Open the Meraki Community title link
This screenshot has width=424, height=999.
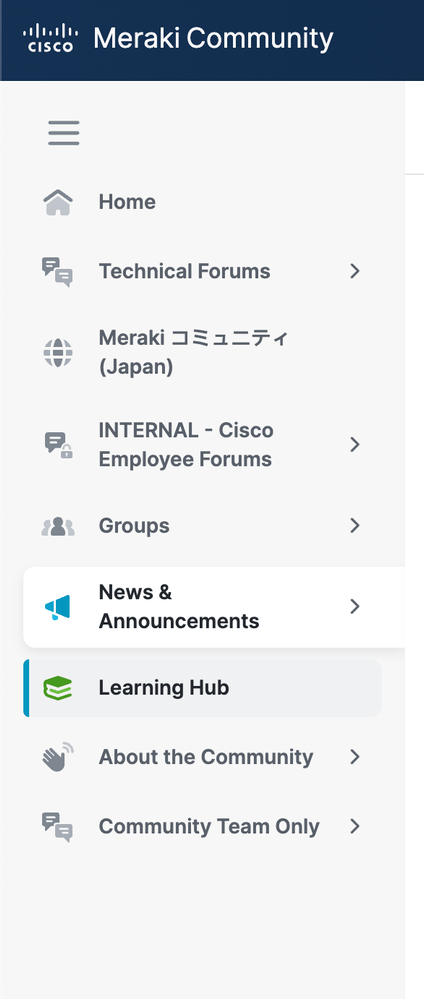click(x=213, y=38)
